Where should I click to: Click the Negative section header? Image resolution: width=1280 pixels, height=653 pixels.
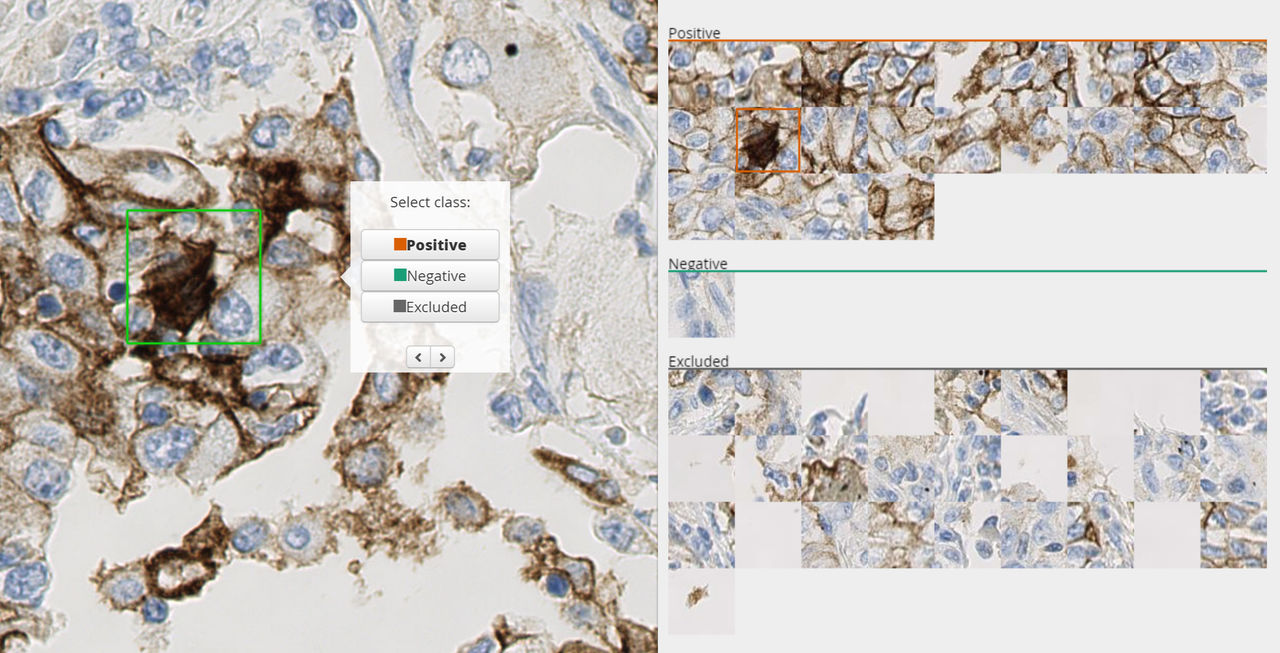coord(697,264)
